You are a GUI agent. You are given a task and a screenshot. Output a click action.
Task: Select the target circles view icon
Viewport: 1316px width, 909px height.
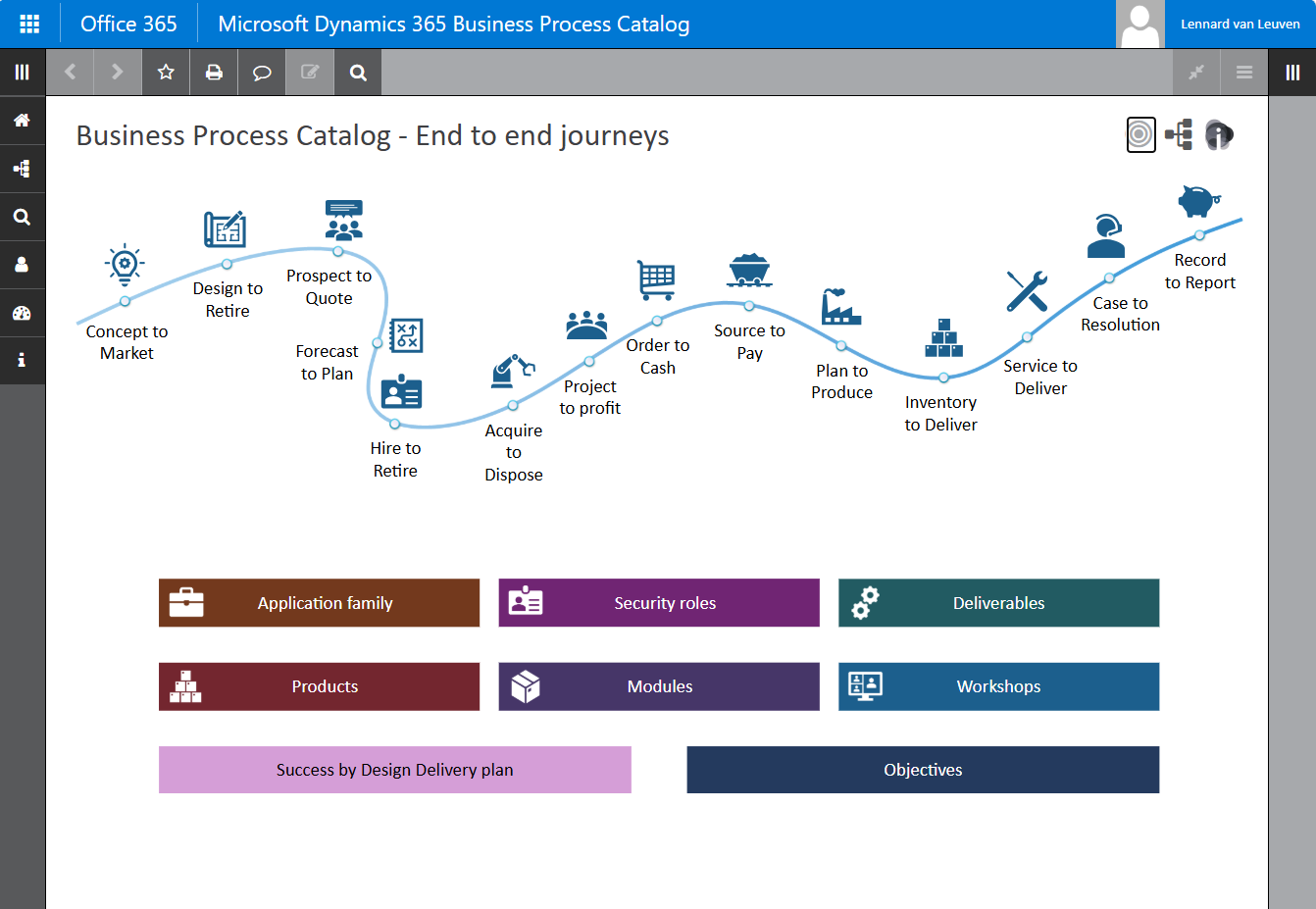[x=1140, y=134]
